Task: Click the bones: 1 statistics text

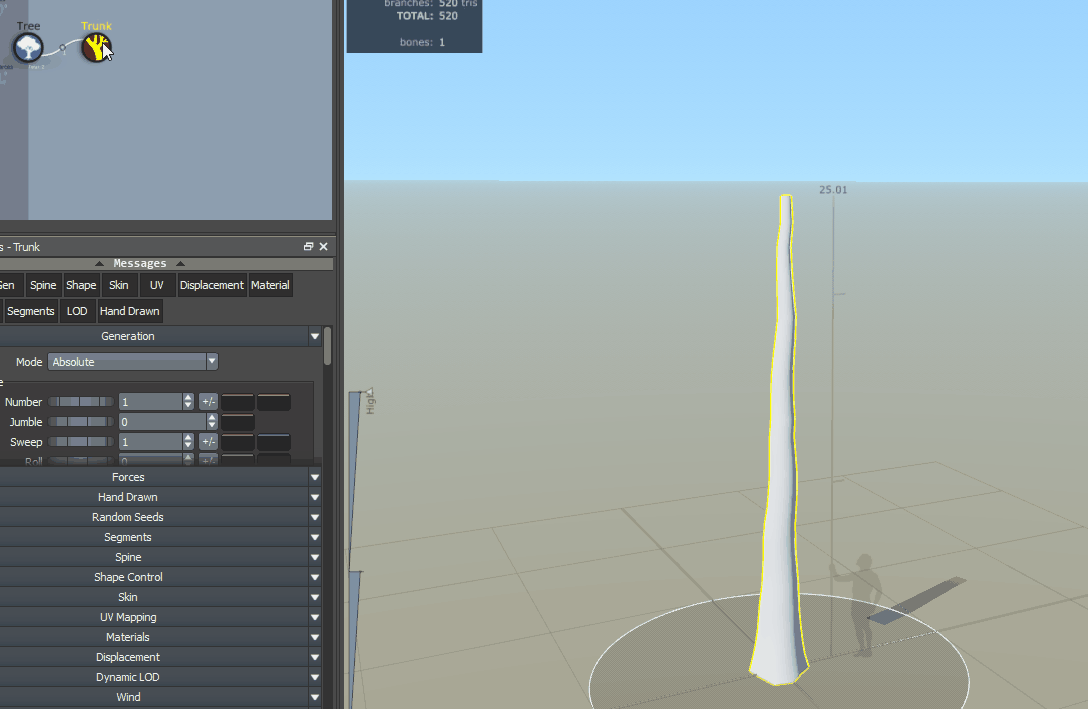Action: click(x=422, y=42)
